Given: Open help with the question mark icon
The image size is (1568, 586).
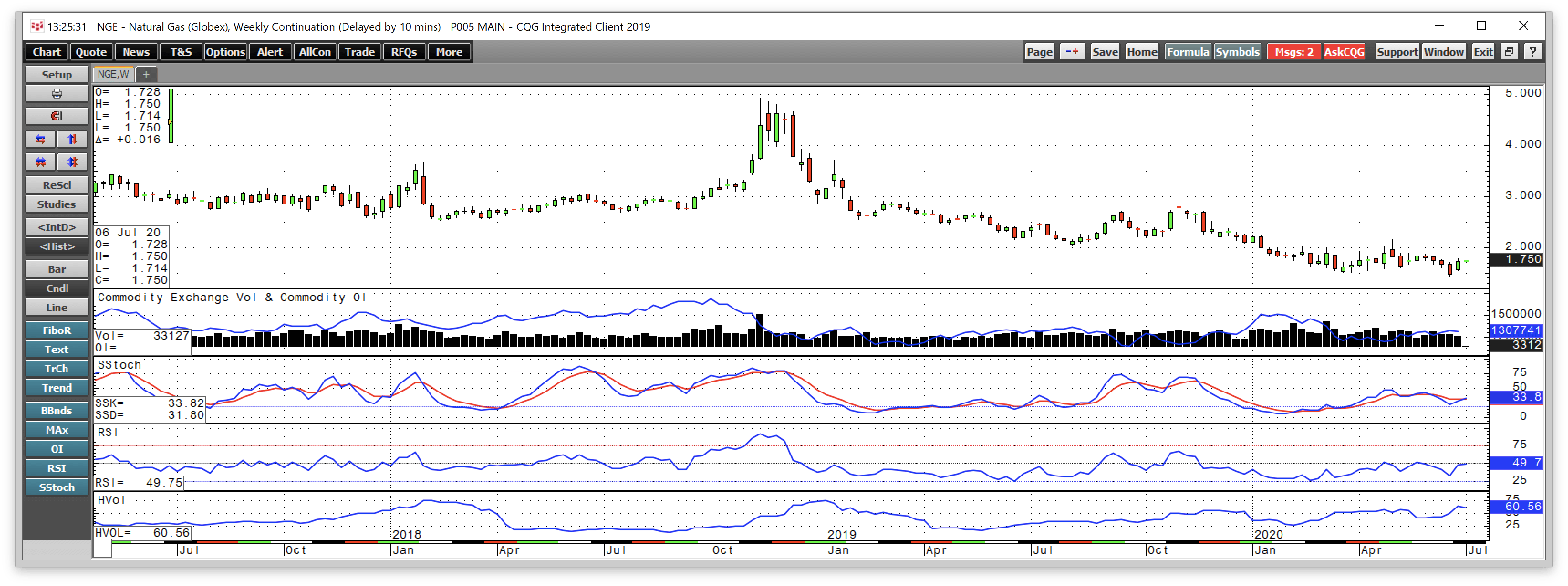Looking at the screenshot, I should (1533, 52).
